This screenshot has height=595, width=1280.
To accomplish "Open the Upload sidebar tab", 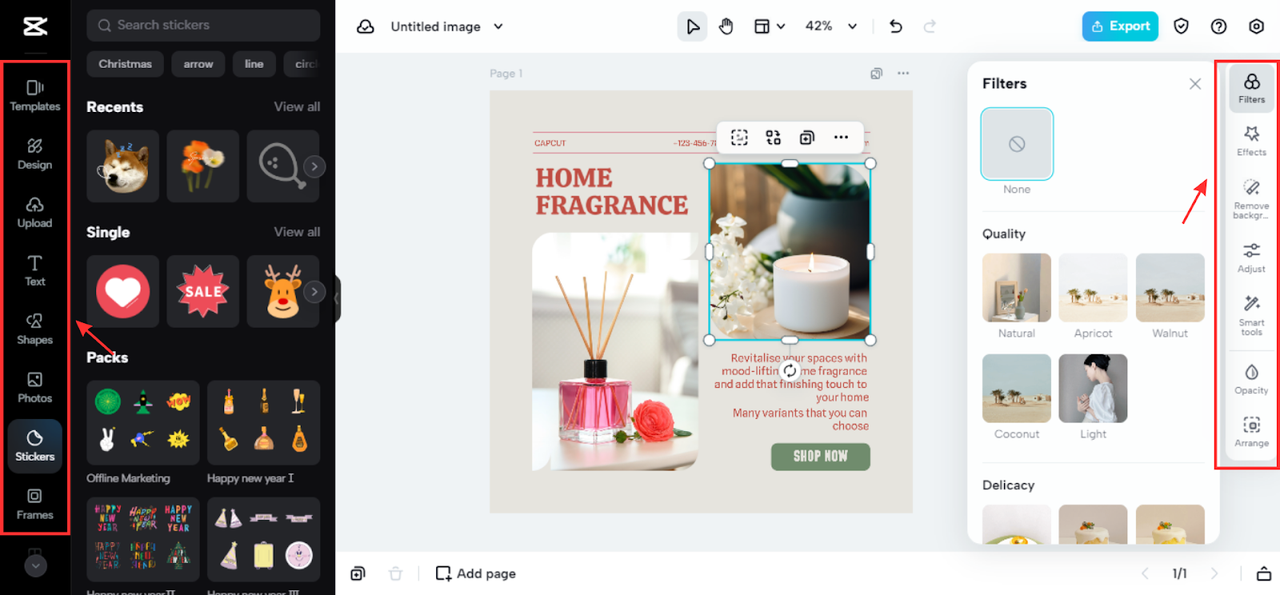I will [35, 212].
